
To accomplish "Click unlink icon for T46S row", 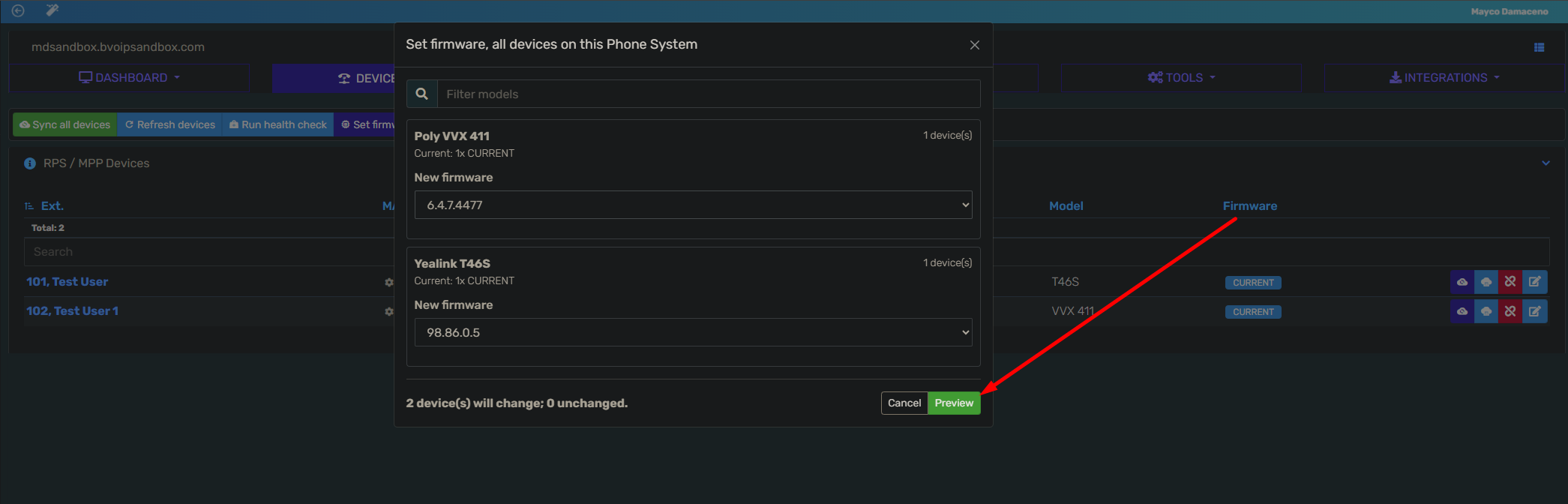I will click(x=1510, y=282).
